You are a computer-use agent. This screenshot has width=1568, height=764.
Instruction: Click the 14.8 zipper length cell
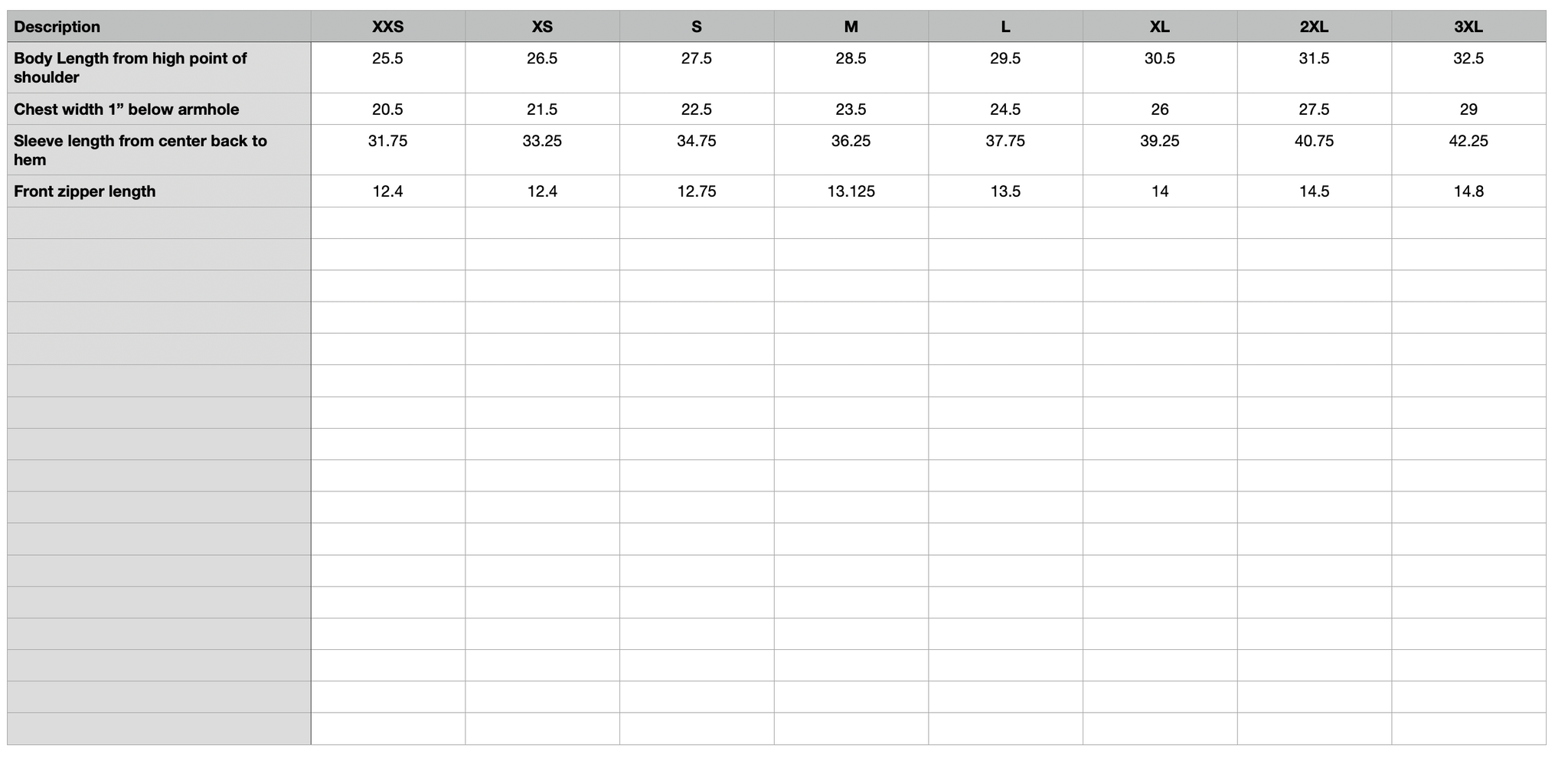tap(1468, 191)
